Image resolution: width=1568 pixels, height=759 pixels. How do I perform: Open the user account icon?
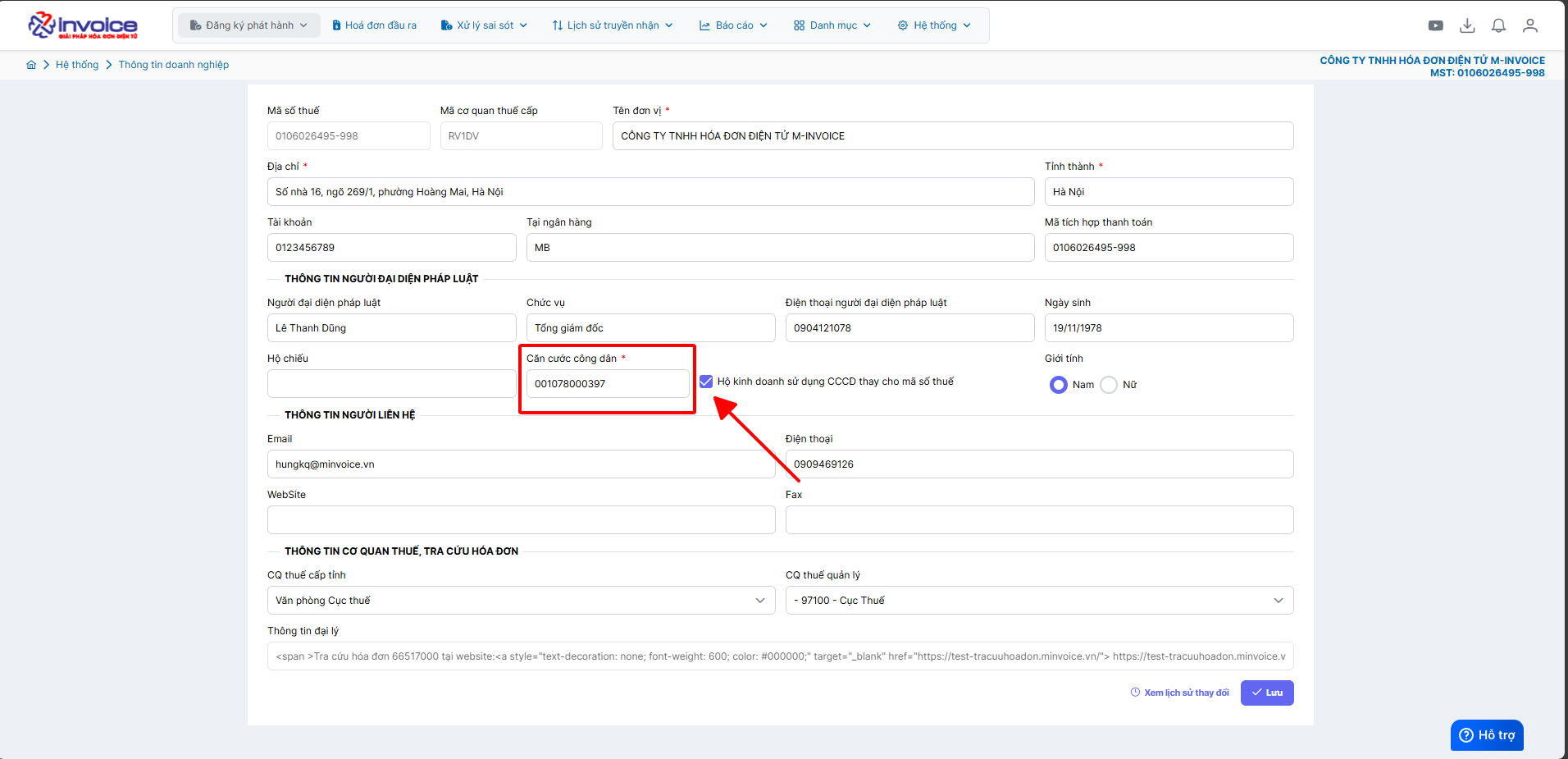1530,25
